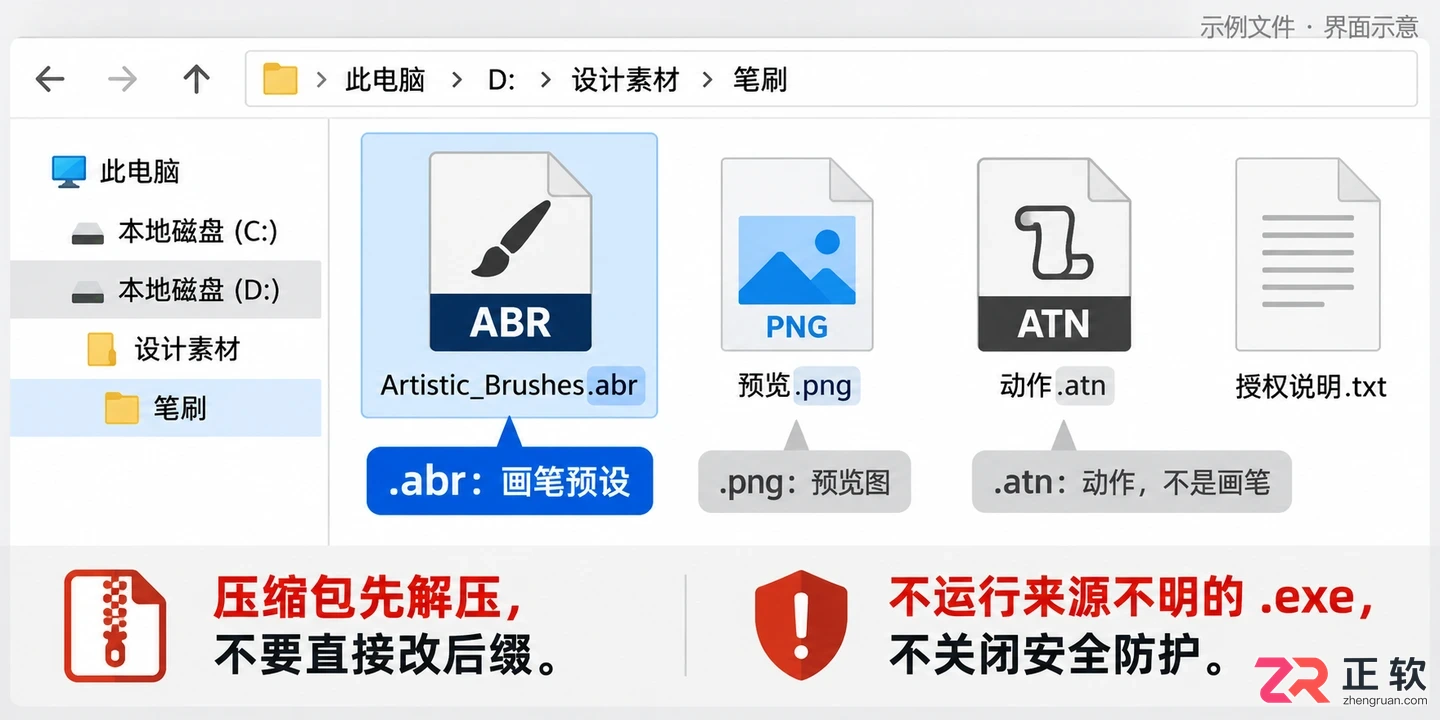This screenshot has height=720, width=1440.
Task: Go up one folder level
Action: (196, 79)
